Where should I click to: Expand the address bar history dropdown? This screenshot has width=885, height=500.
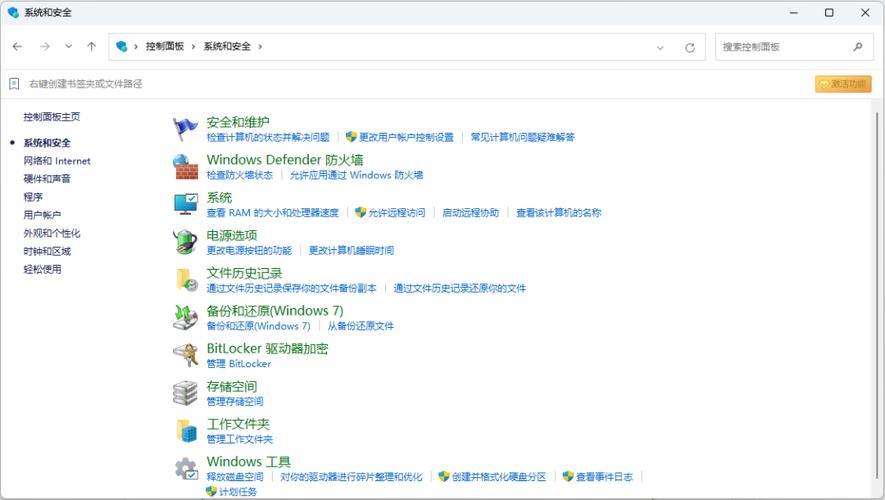coord(660,47)
